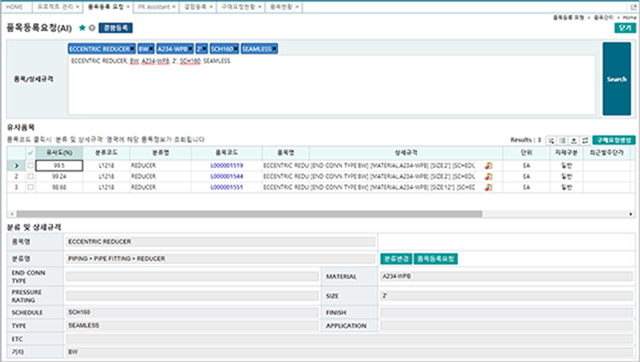Remove the 2" size tag with its x
Viewport: 640px width, 362px height.
pos(204,49)
